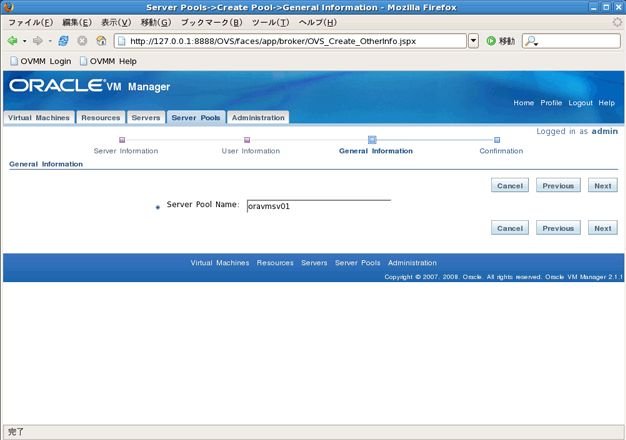Click the lower Cancel button
The image size is (626, 440).
510,228
